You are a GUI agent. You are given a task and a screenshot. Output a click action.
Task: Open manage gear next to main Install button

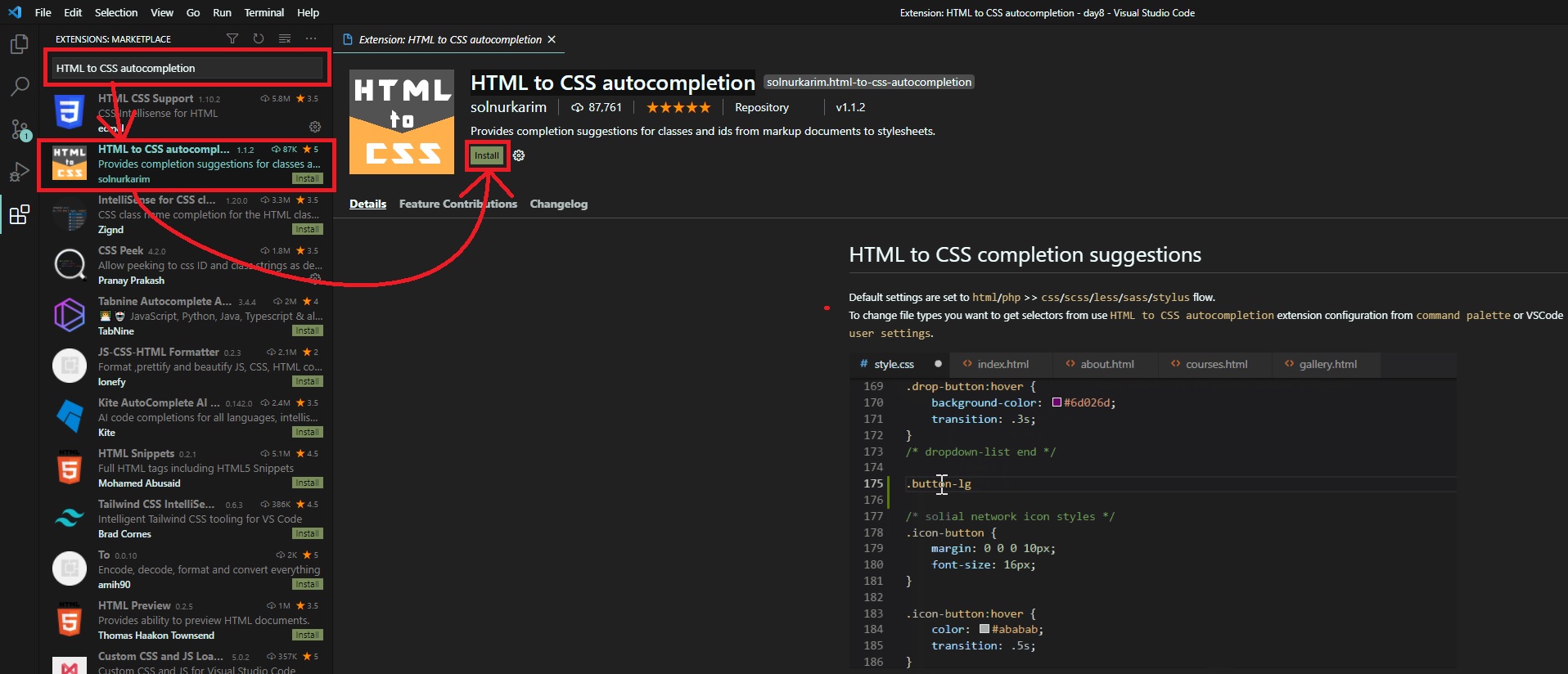(x=519, y=155)
